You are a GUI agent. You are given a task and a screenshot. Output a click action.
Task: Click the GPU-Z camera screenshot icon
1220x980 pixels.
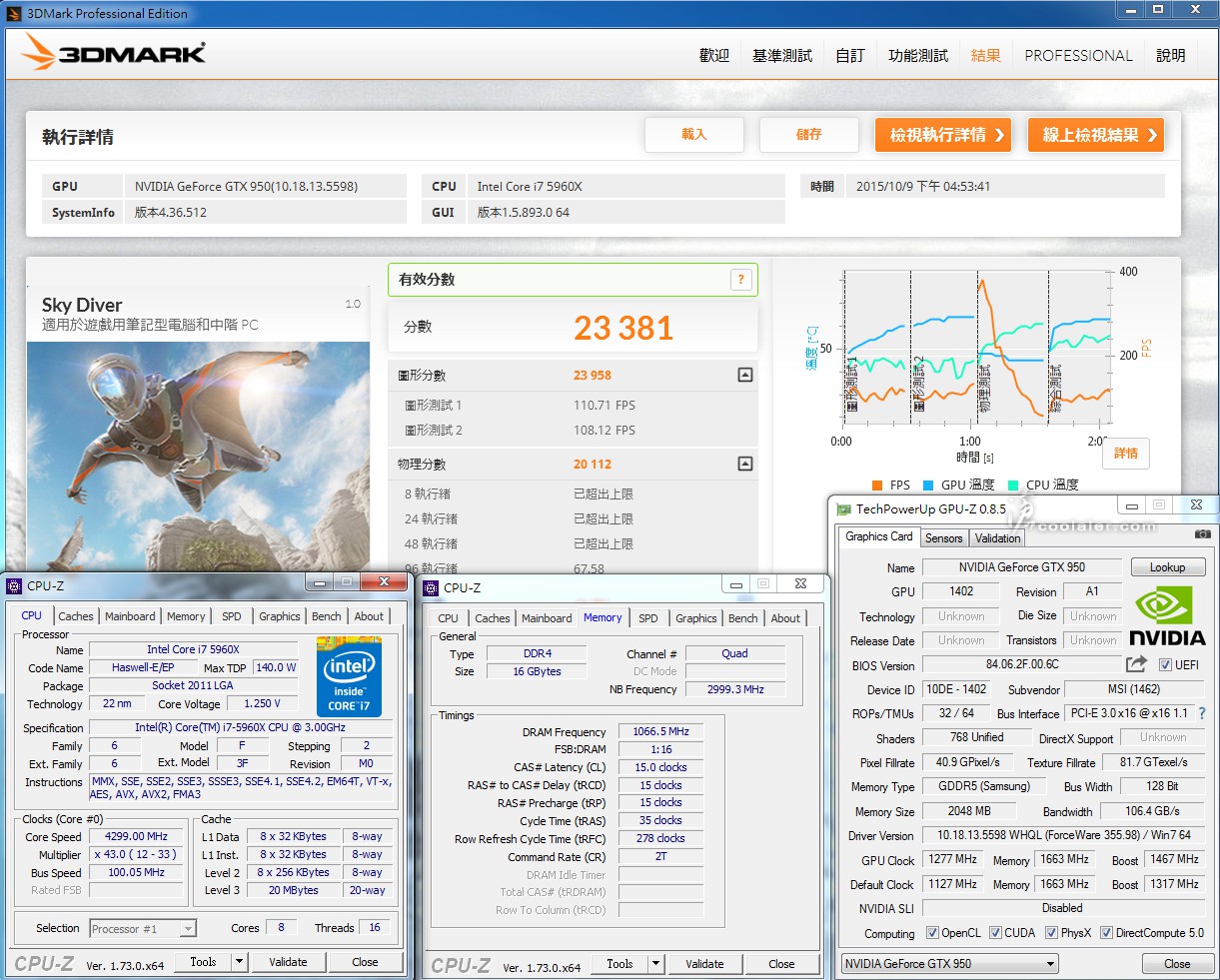(x=1203, y=536)
